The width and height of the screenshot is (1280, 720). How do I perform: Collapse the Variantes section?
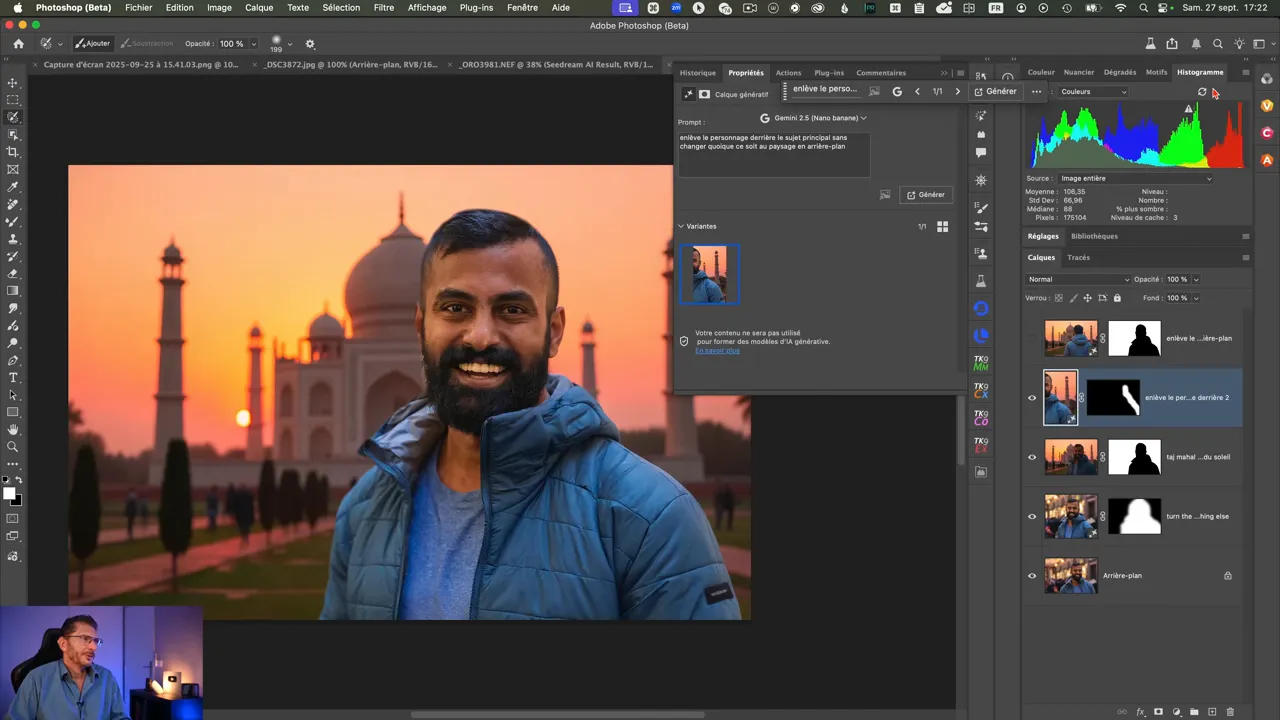[681, 226]
